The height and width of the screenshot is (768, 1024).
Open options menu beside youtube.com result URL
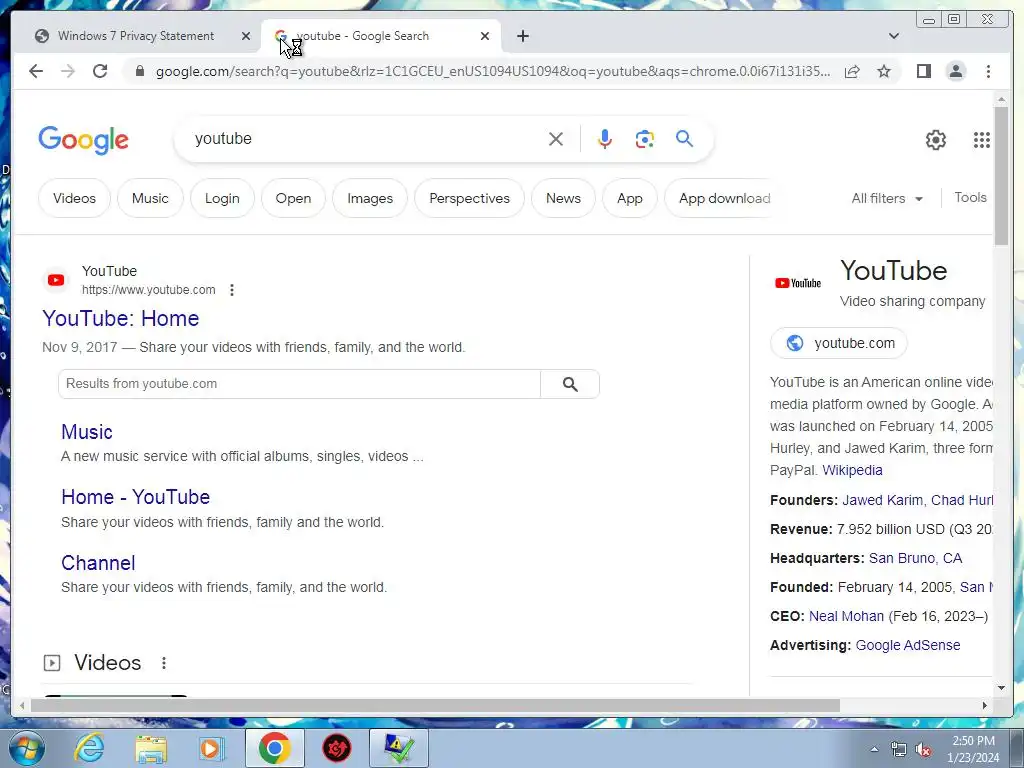pos(232,290)
